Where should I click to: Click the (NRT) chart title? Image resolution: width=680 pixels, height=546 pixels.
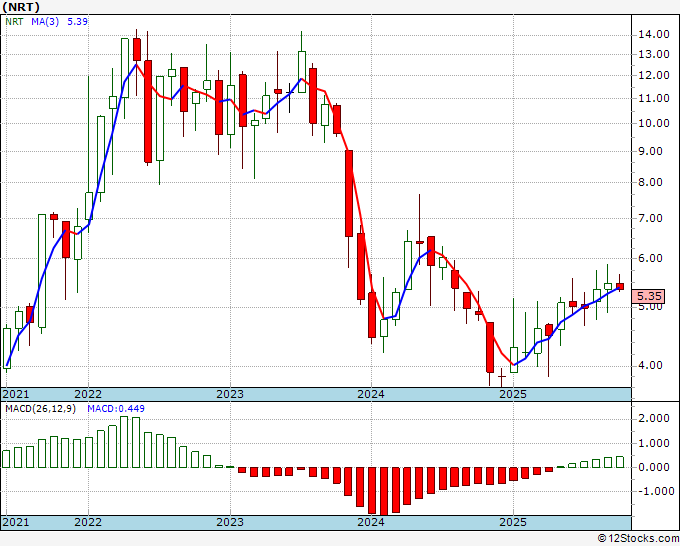point(21,7)
